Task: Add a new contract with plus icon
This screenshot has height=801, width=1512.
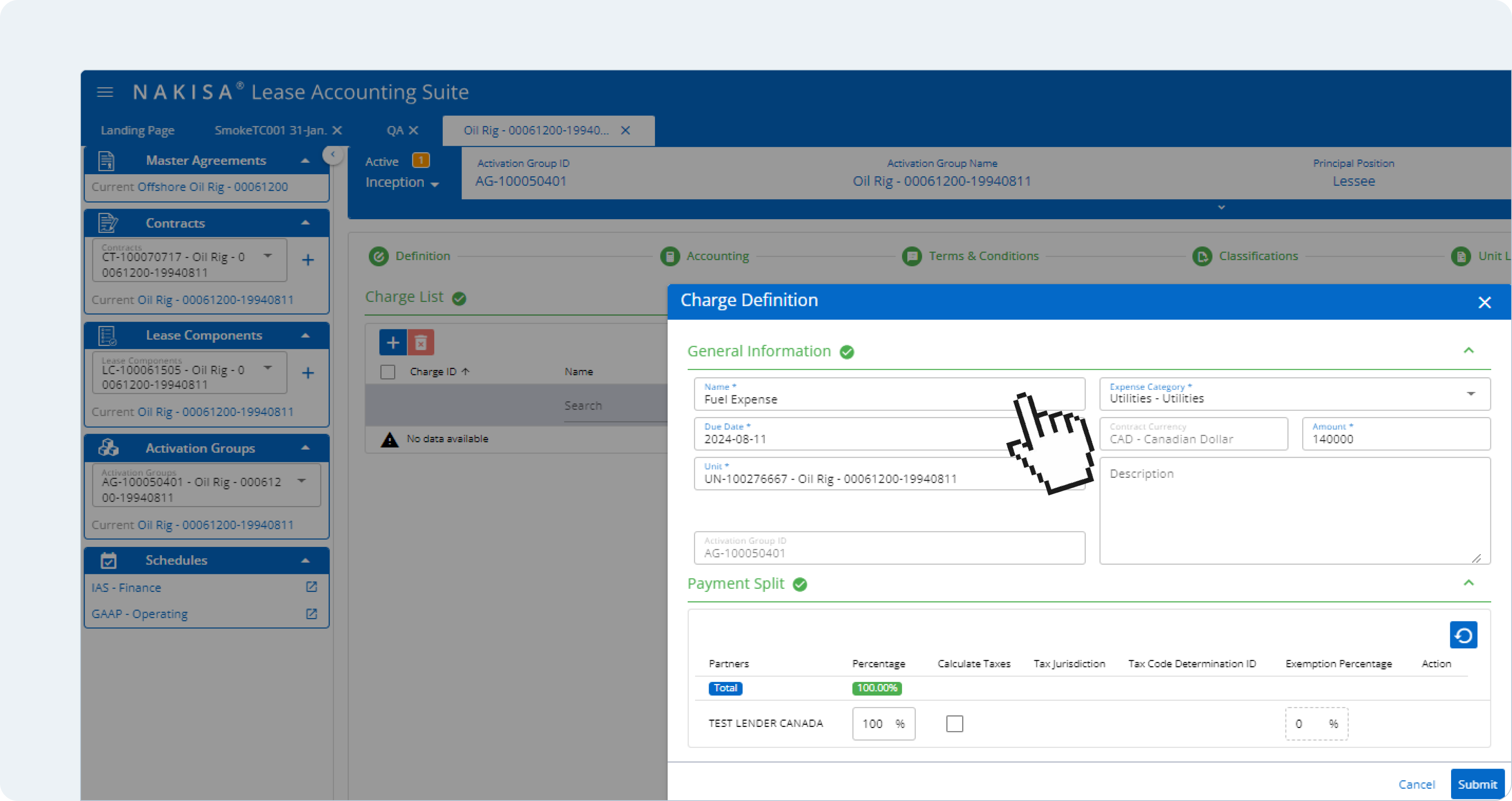Action: click(307, 260)
